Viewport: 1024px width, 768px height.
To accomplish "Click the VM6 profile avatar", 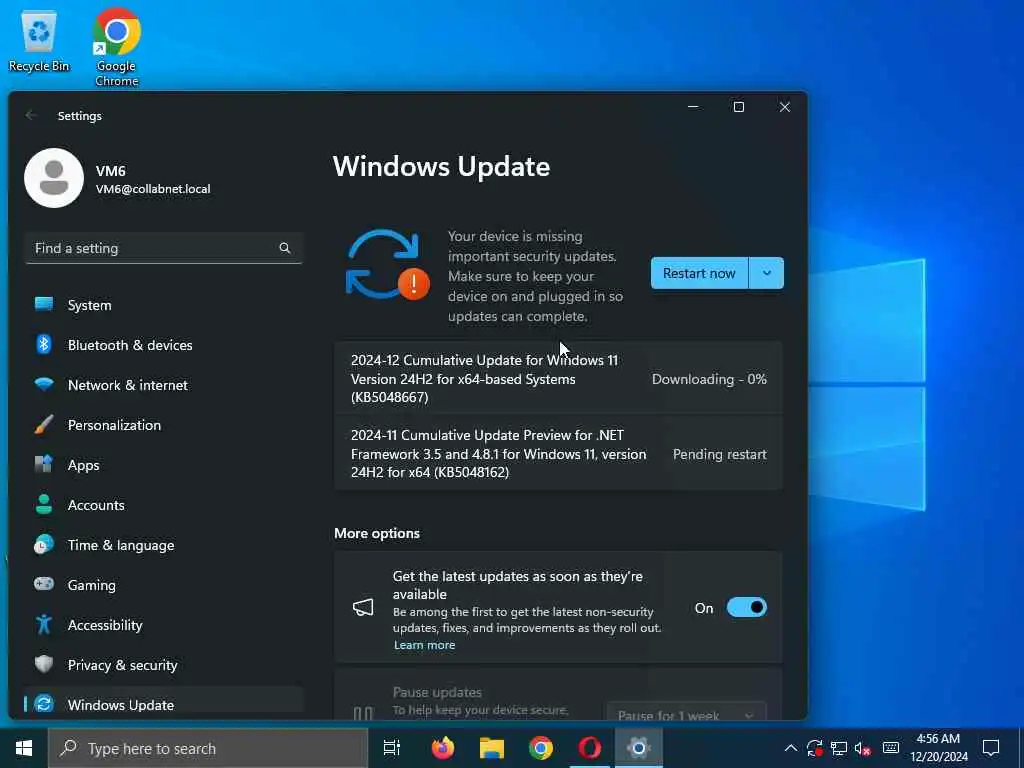I will [x=54, y=178].
